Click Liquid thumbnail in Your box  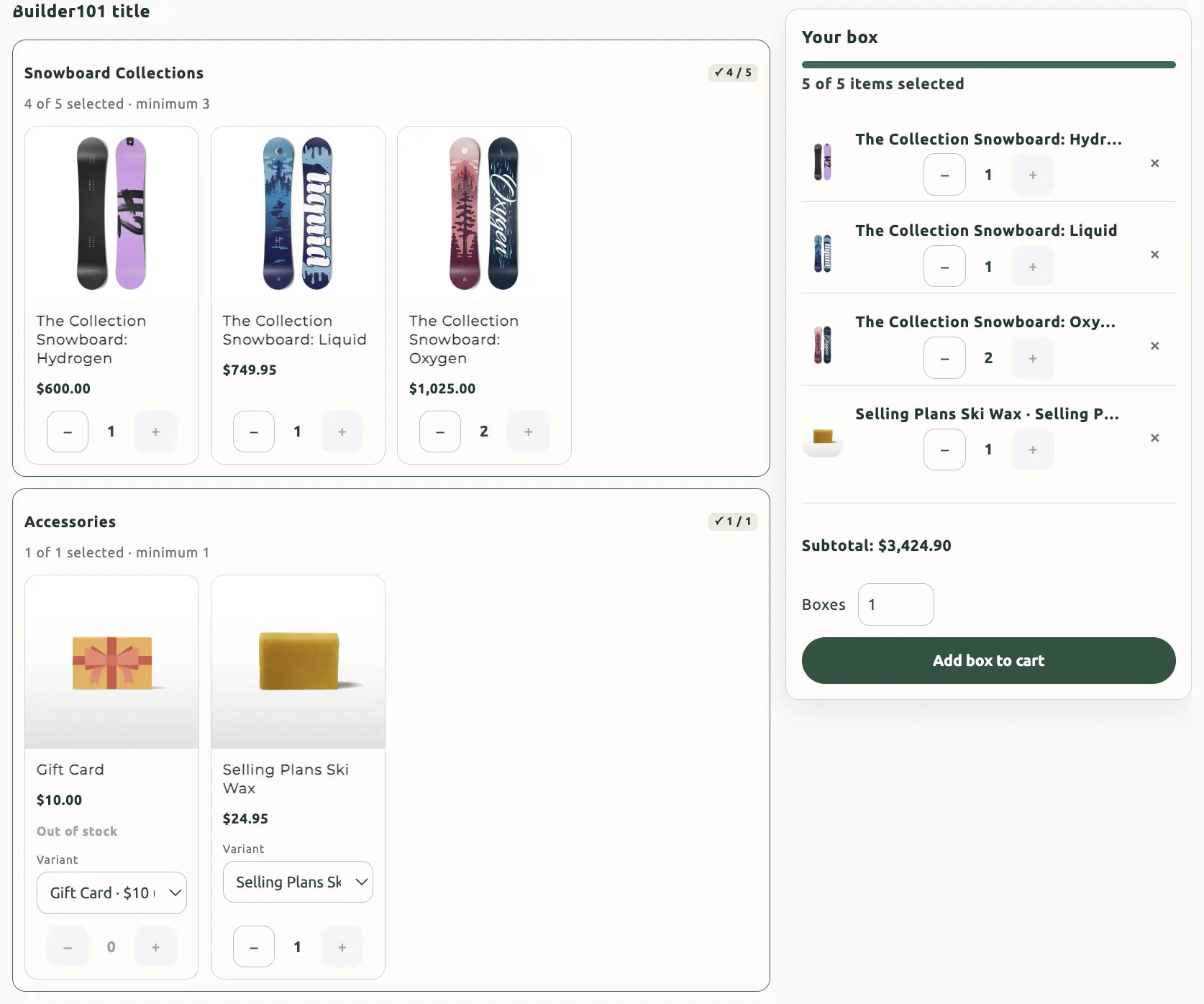(823, 253)
